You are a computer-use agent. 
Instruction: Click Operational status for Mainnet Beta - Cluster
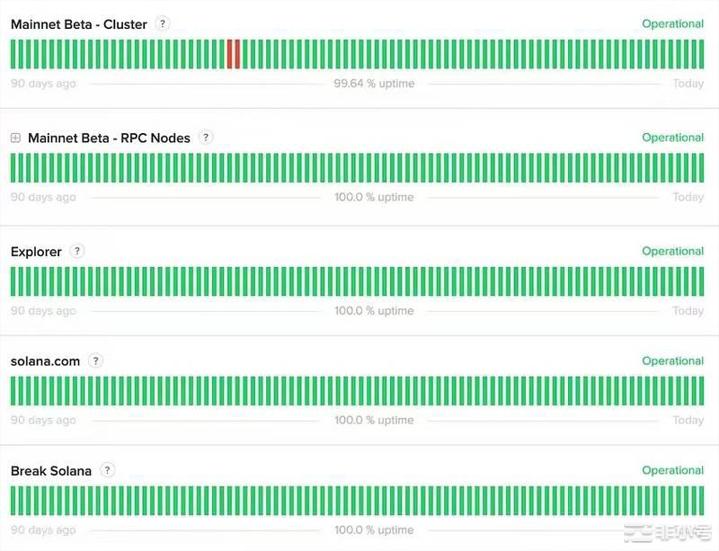click(672, 24)
